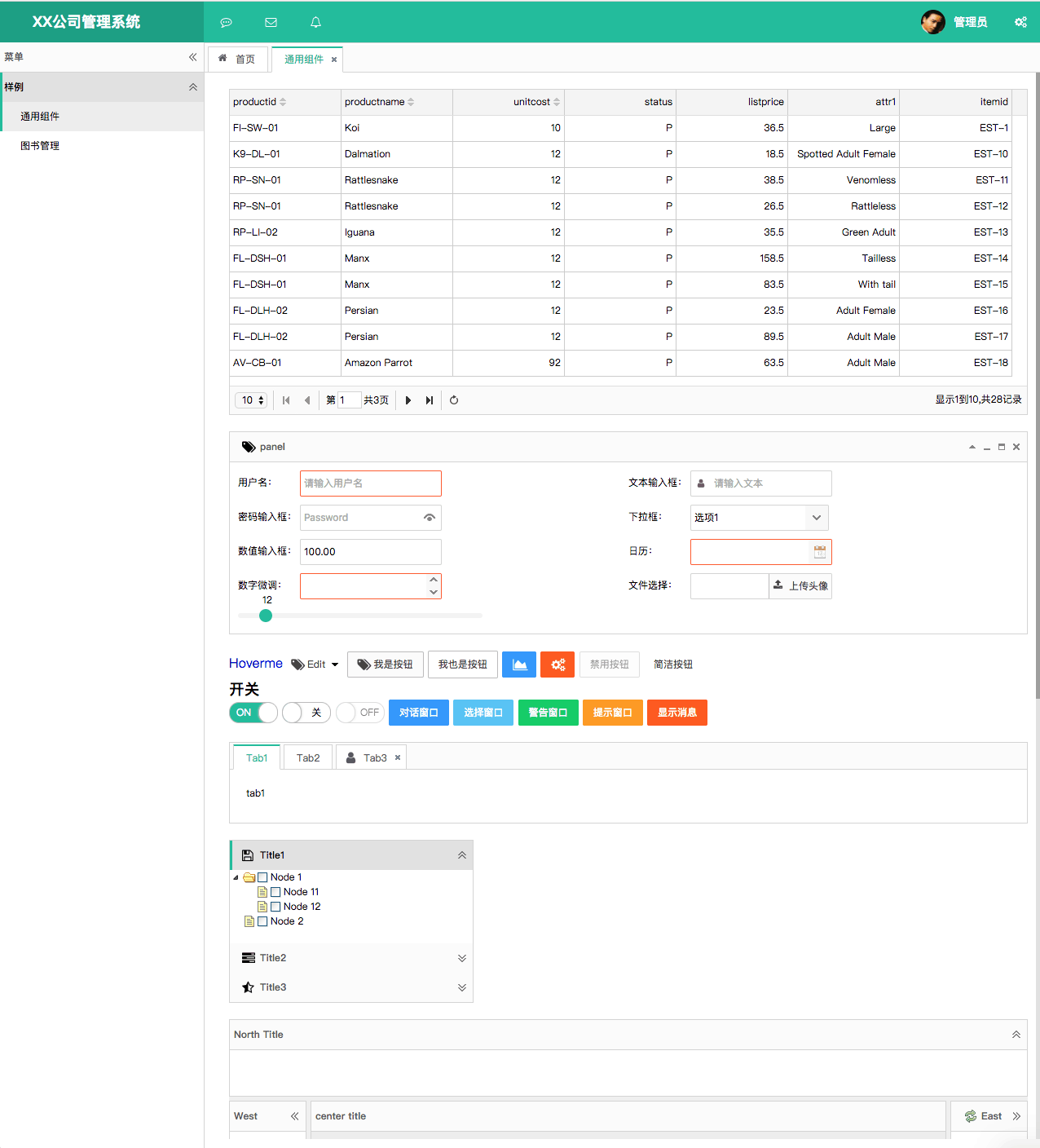This screenshot has height=1148, width=1040.
Task: Open settings gears icon in header
Action: click(1020, 22)
